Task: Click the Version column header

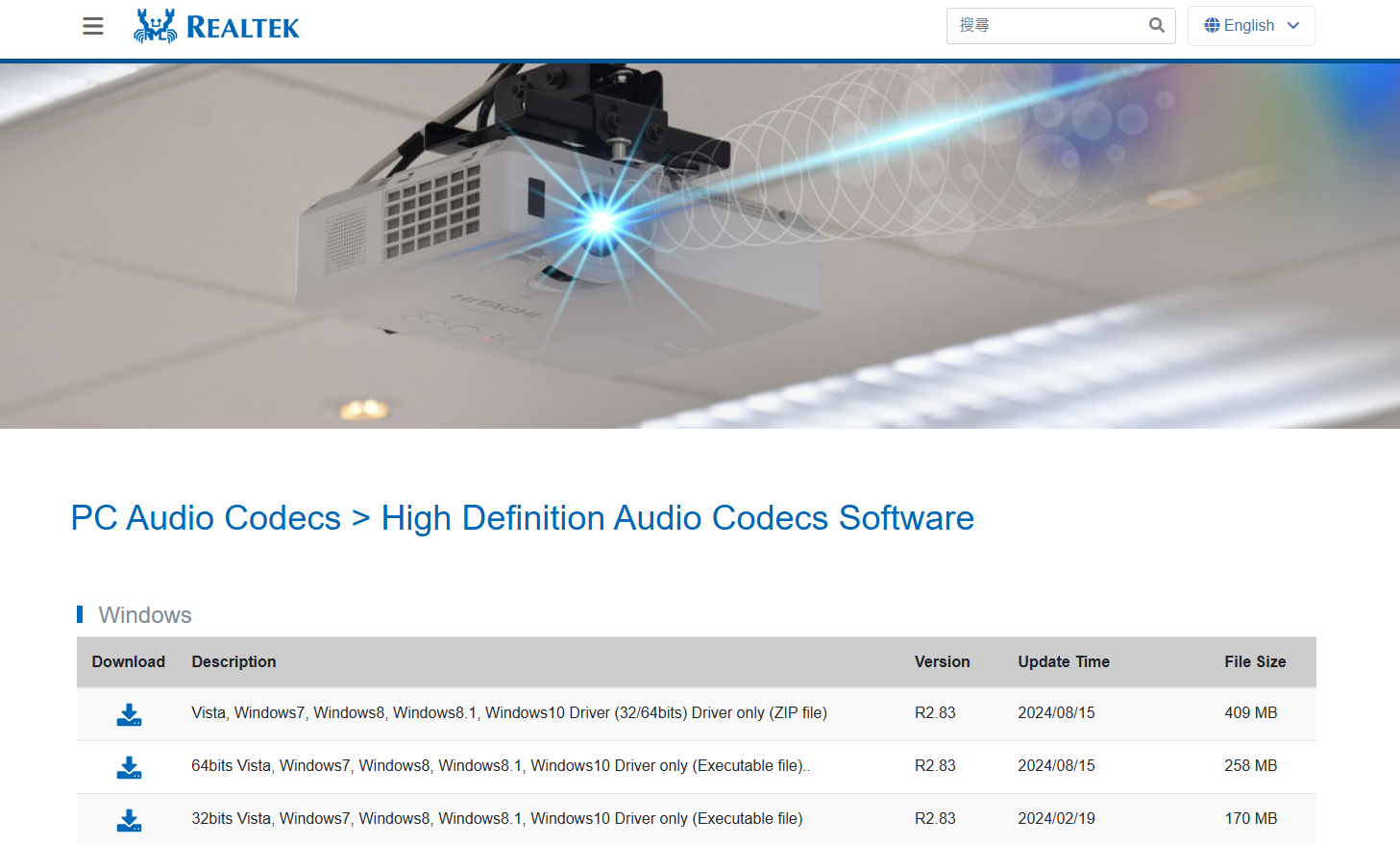Action: [x=942, y=661]
